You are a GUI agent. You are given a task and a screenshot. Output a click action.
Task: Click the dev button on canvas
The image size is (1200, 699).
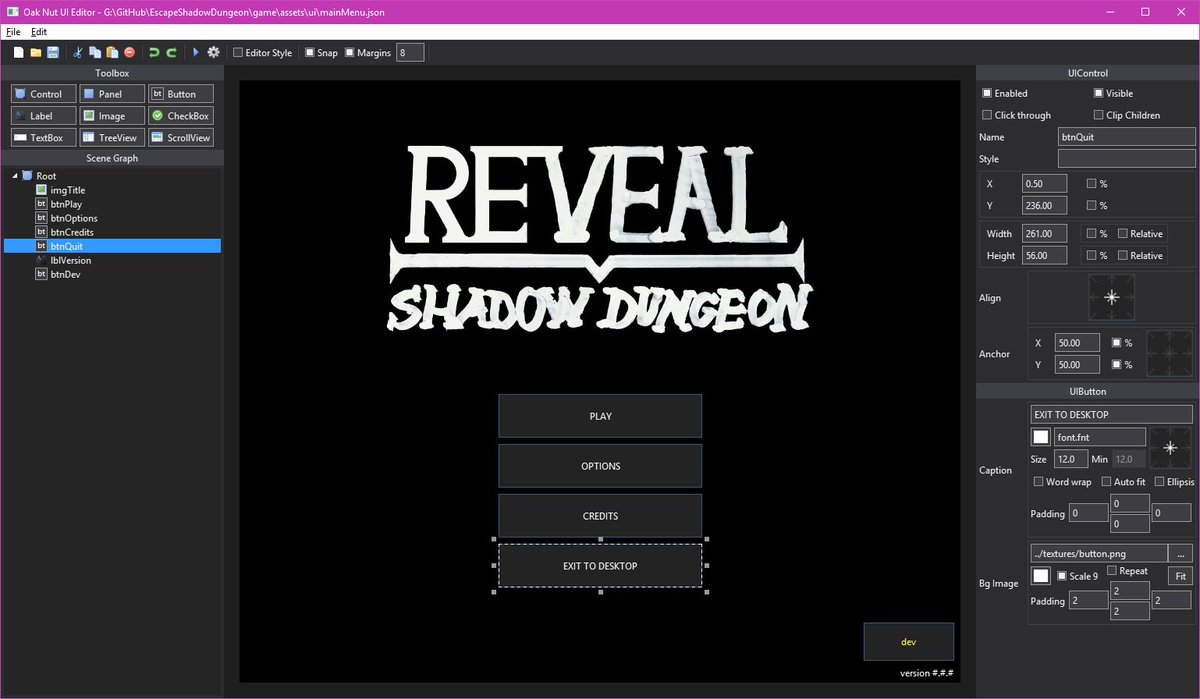(909, 642)
